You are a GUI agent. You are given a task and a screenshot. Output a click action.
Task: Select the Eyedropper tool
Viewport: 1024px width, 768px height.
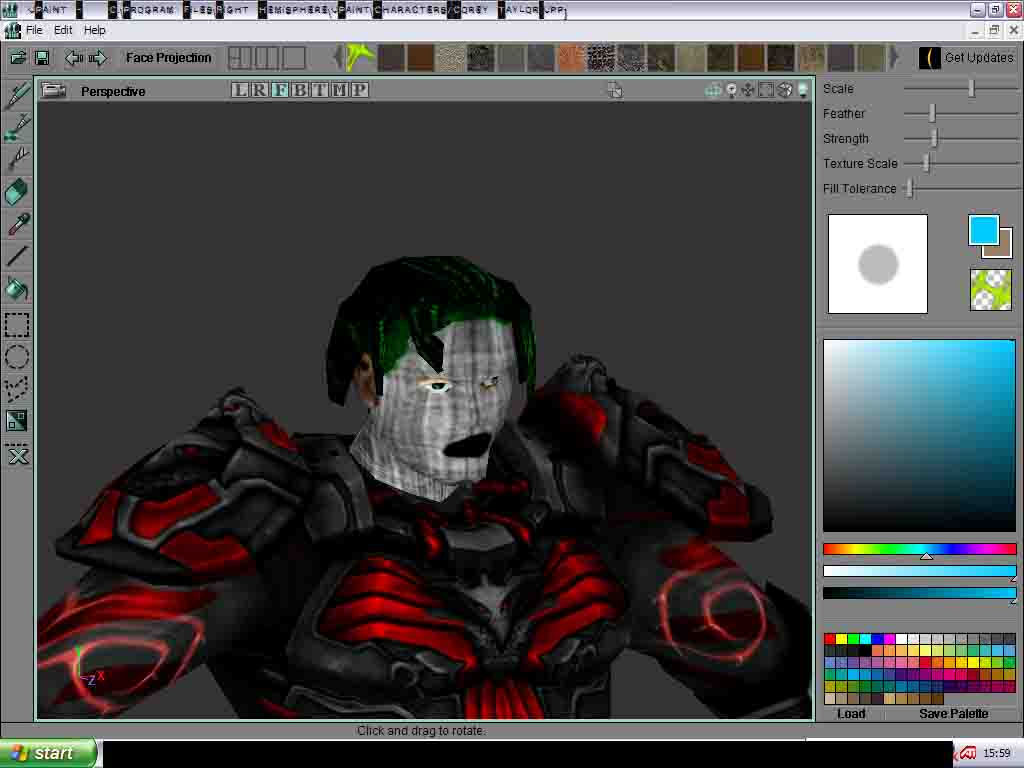coord(16,225)
